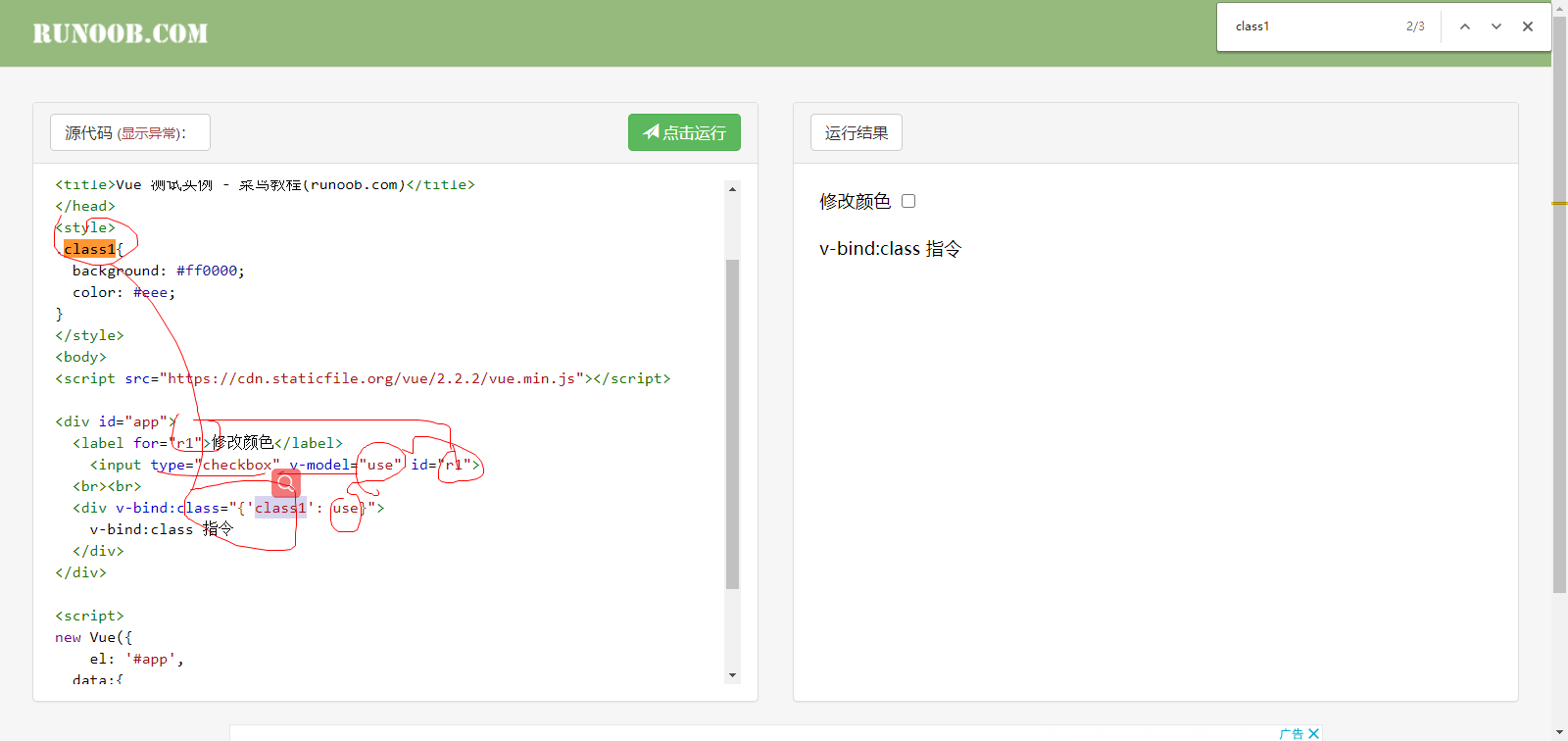This screenshot has height=741, width=1568.
Task: Click the input type="checkbox" code line
Action: (x=285, y=465)
